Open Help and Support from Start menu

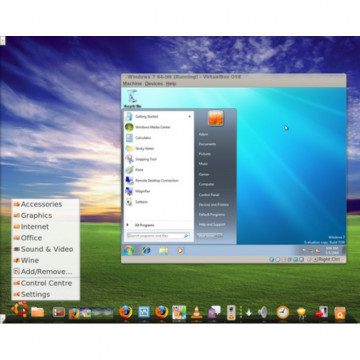[212, 224]
